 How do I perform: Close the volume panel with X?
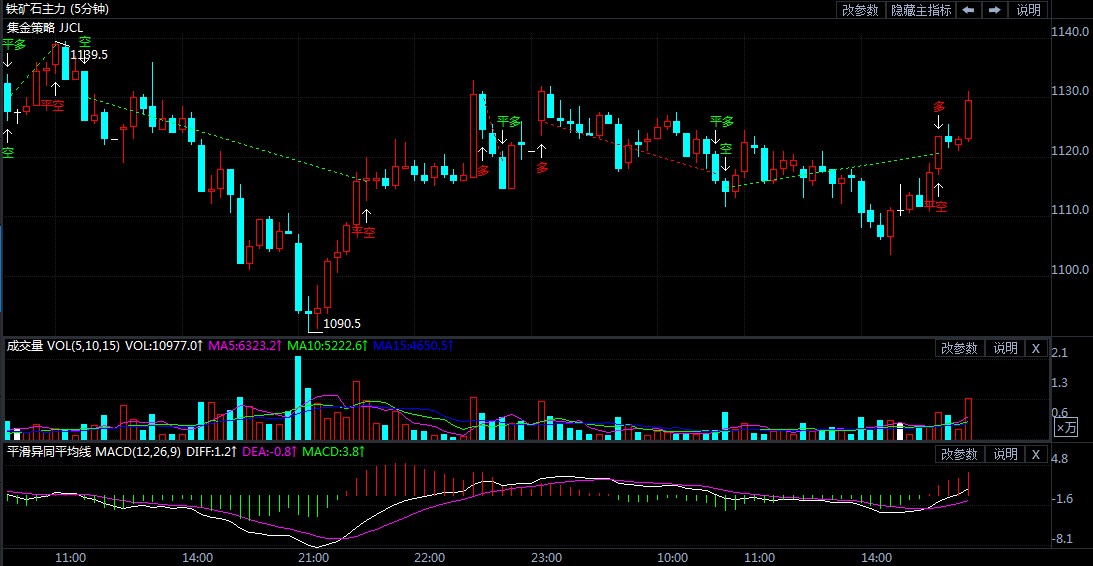click(x=1036, y=349)
